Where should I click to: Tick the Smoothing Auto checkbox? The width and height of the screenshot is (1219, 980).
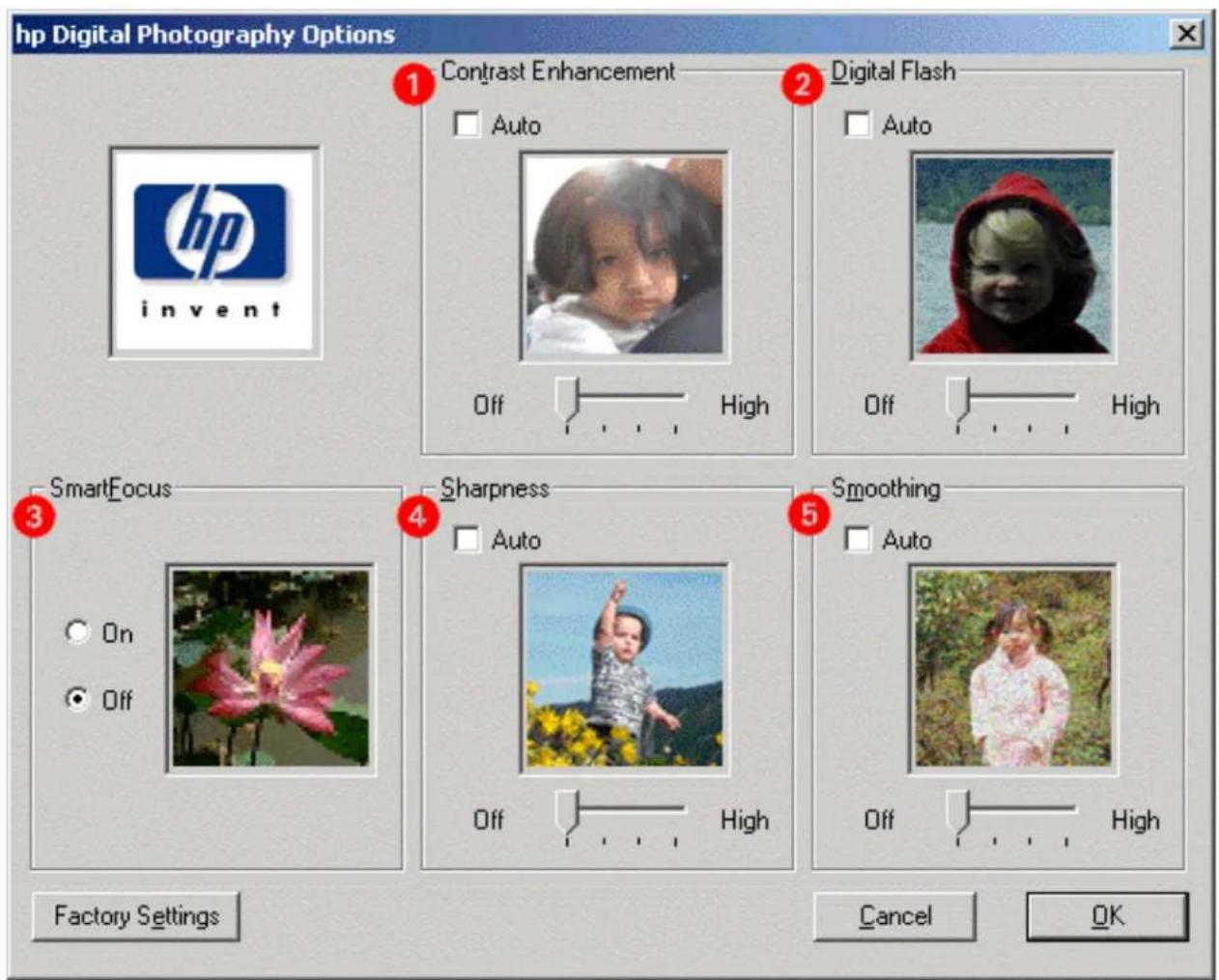pos(857,539)
